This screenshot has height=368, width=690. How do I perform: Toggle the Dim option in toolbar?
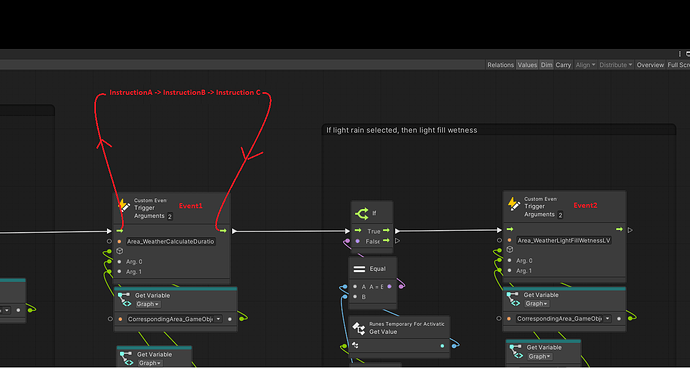546,65
